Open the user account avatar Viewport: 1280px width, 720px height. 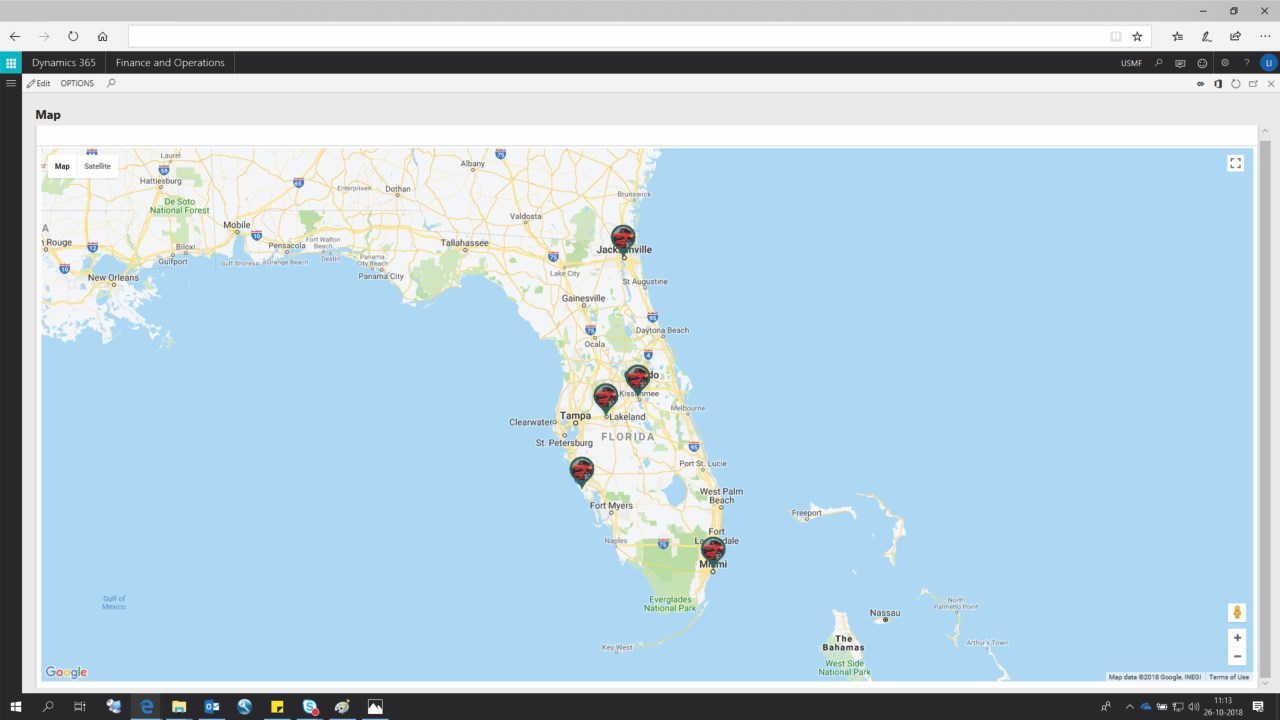(1268, 63)
